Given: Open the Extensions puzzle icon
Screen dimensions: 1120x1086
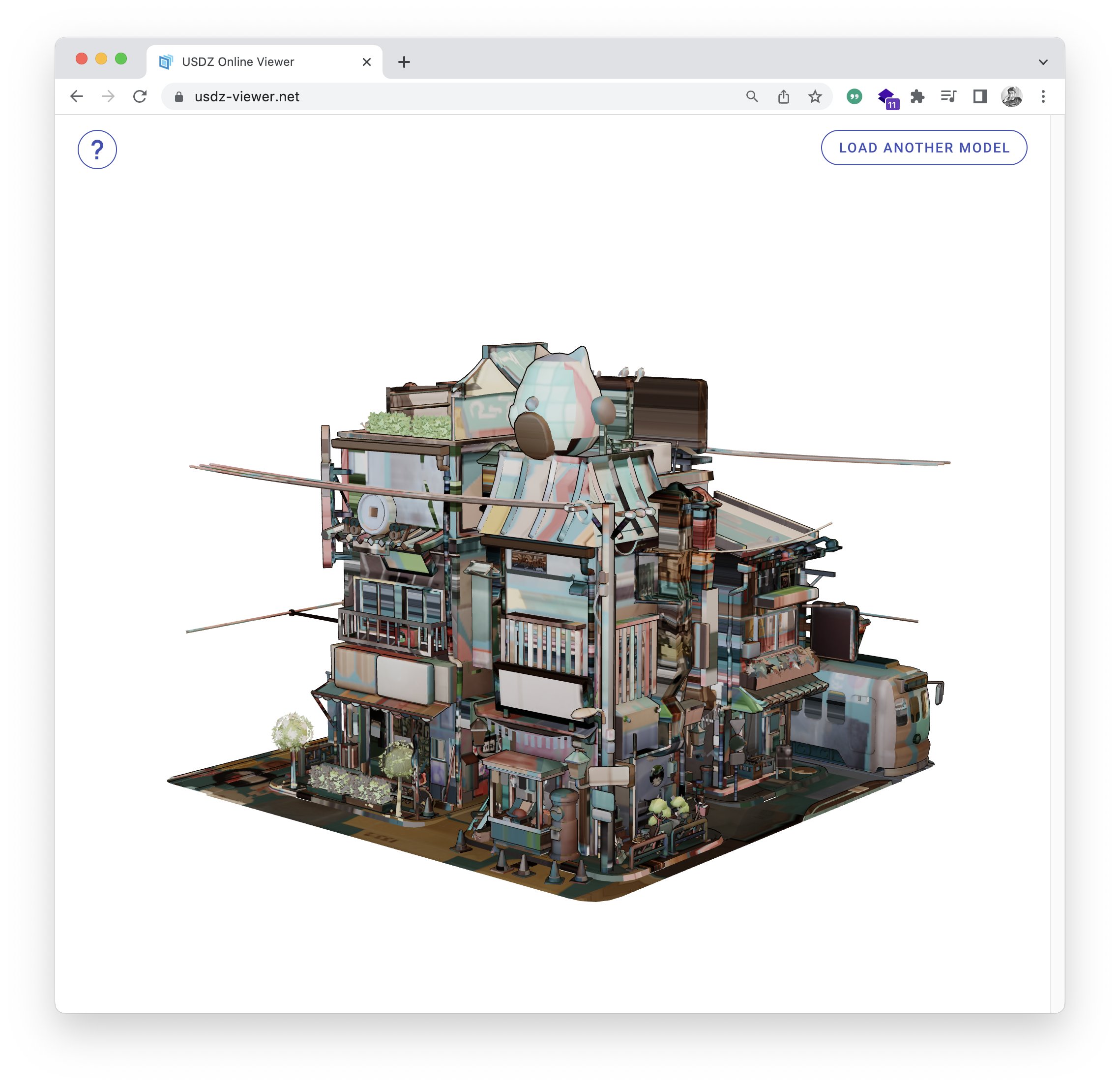Looking at the screenshot, I should pyautogui.click(x=917, y=96).
